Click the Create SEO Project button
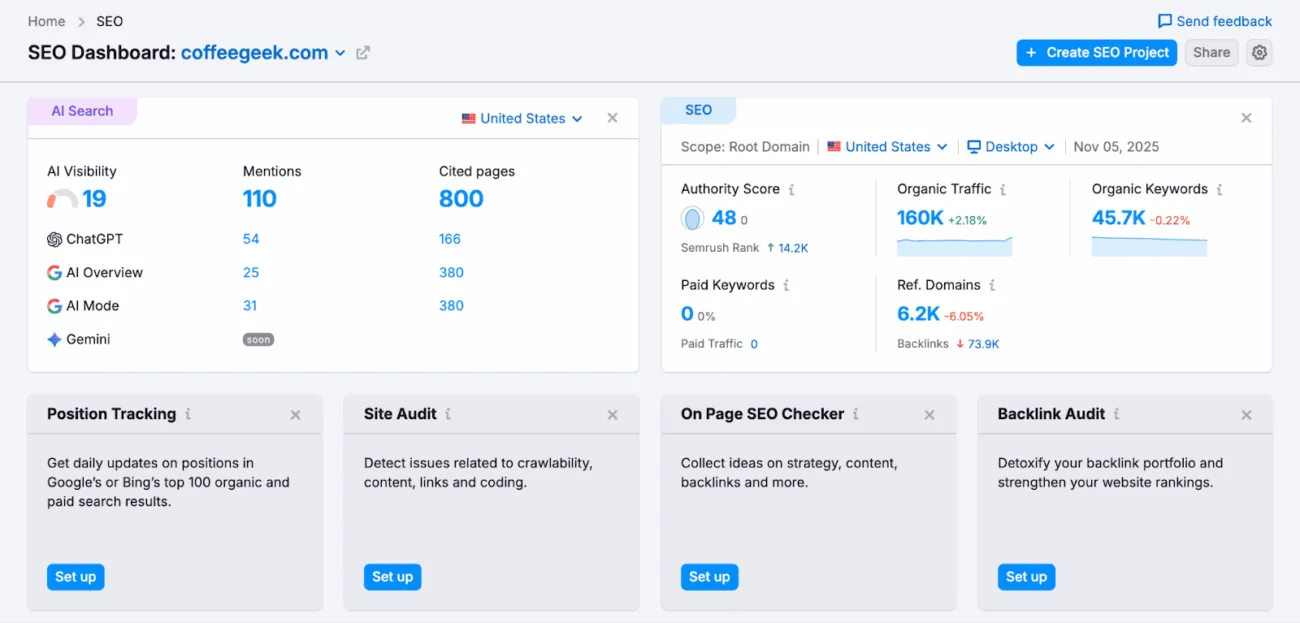The height and width of the screenshot is (623, 1300). coord(1096,53)
